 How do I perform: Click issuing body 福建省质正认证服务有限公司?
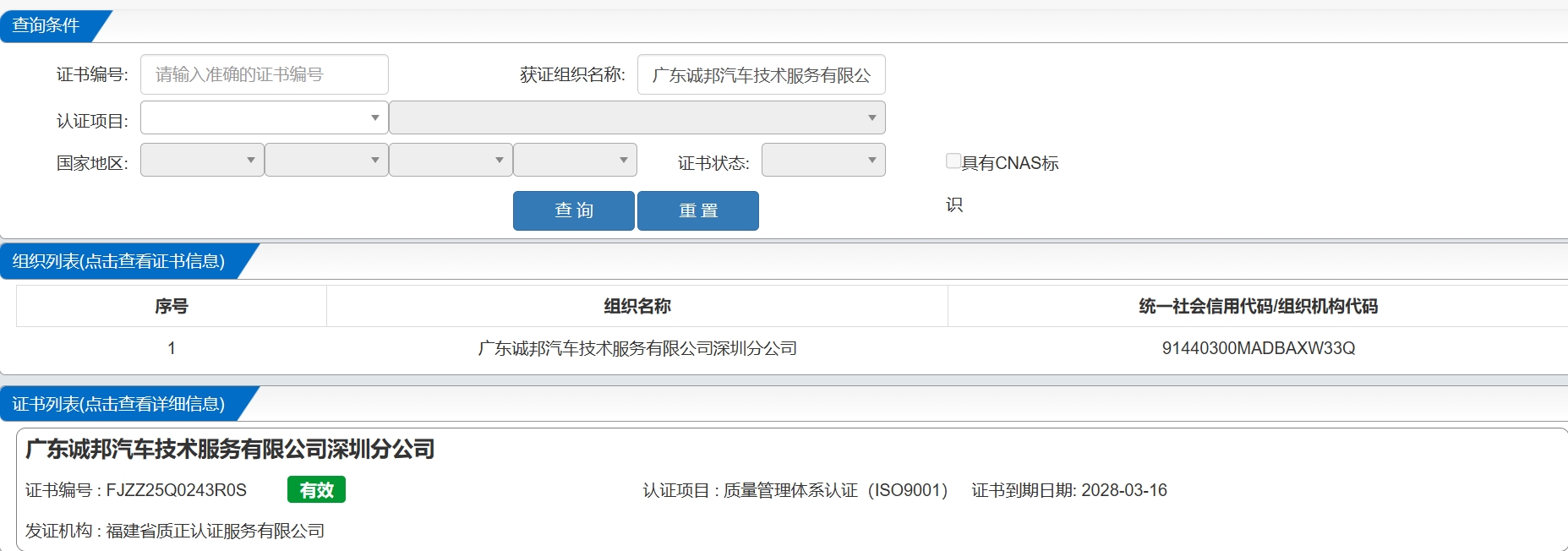point(215,531)
